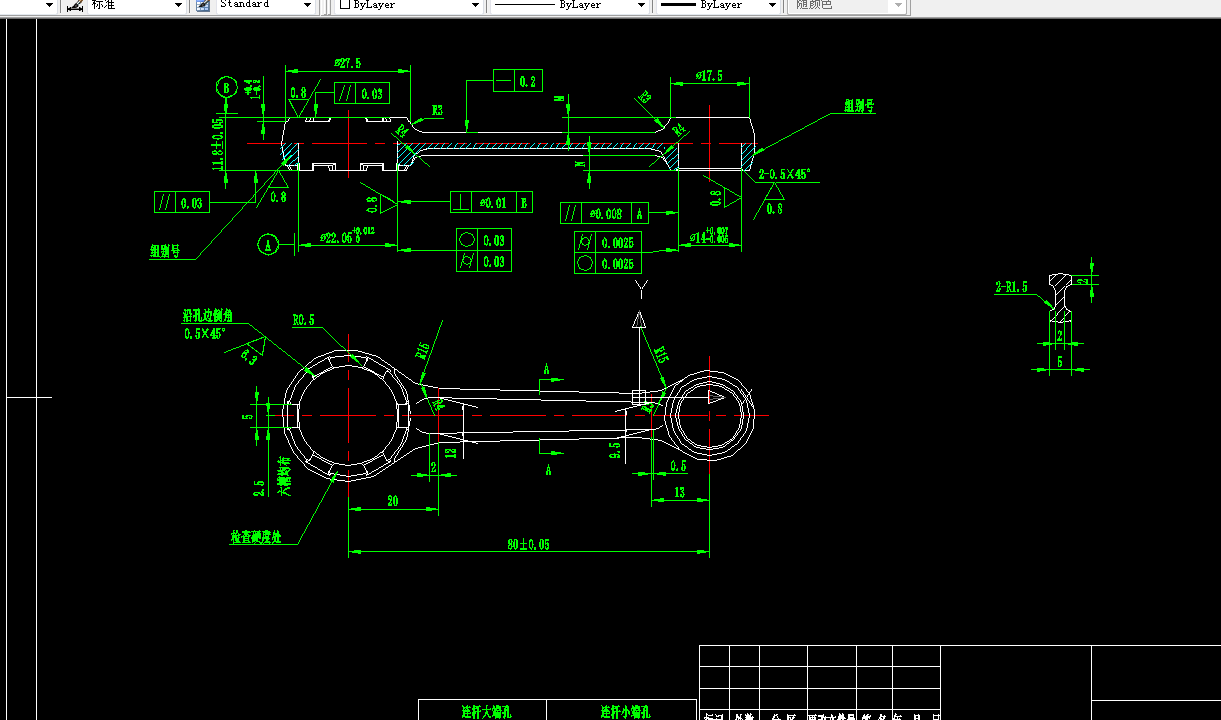Viewport: 1221px width, 720px height.
Task: Select cylindricity 0.0025 tolerance frame
Action: point(607,242)
